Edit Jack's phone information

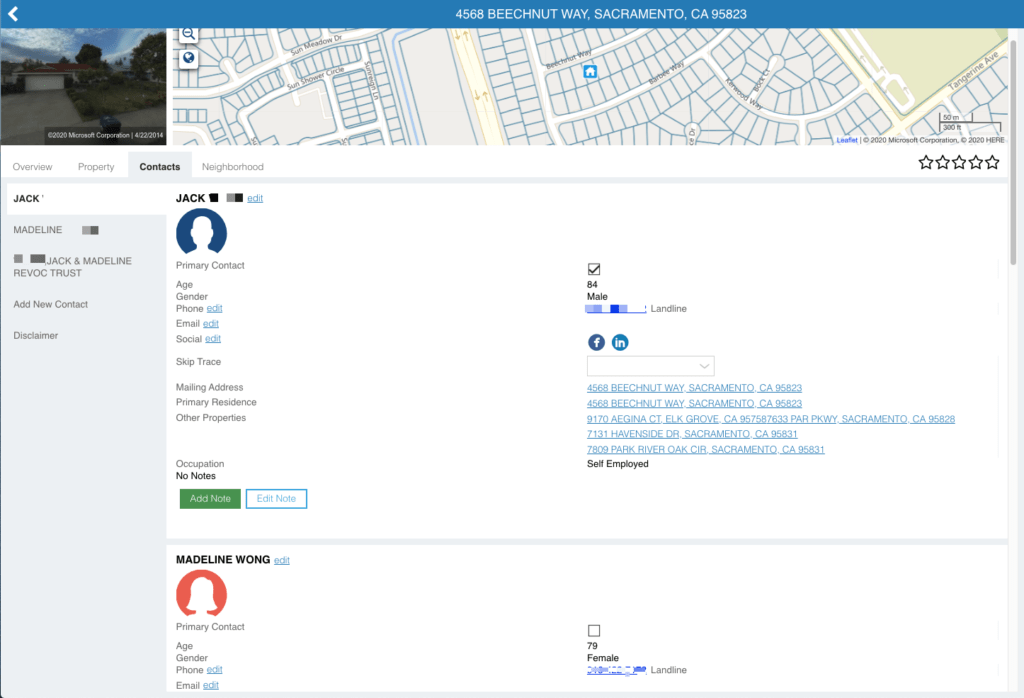[x=214, y=309]
